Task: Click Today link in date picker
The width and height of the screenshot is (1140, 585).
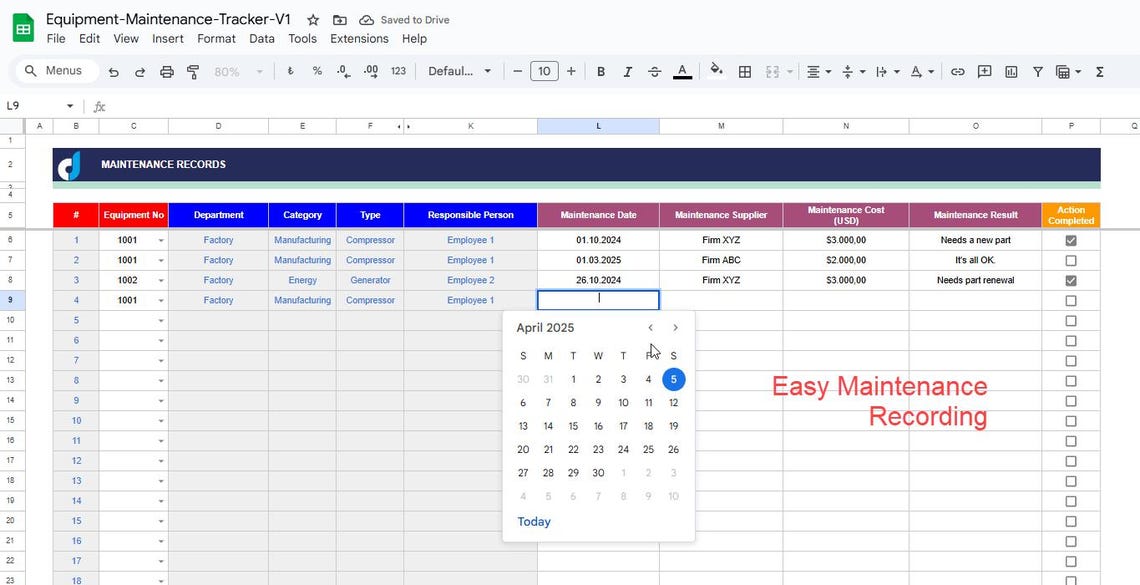Action: tap(534, 522)
